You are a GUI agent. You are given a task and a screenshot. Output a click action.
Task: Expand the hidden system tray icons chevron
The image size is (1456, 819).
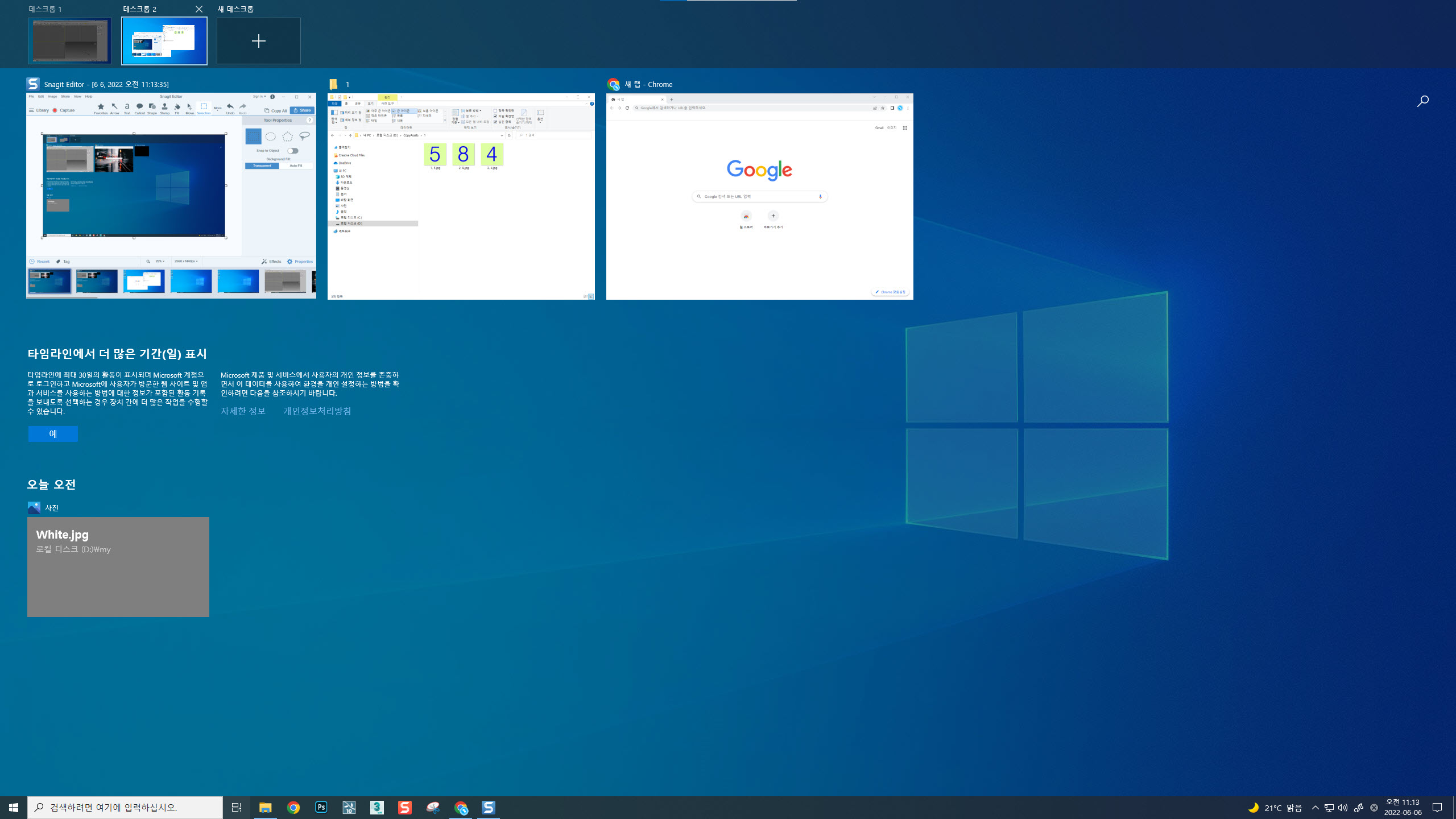pyautogui.click(x=1315, y=808)
